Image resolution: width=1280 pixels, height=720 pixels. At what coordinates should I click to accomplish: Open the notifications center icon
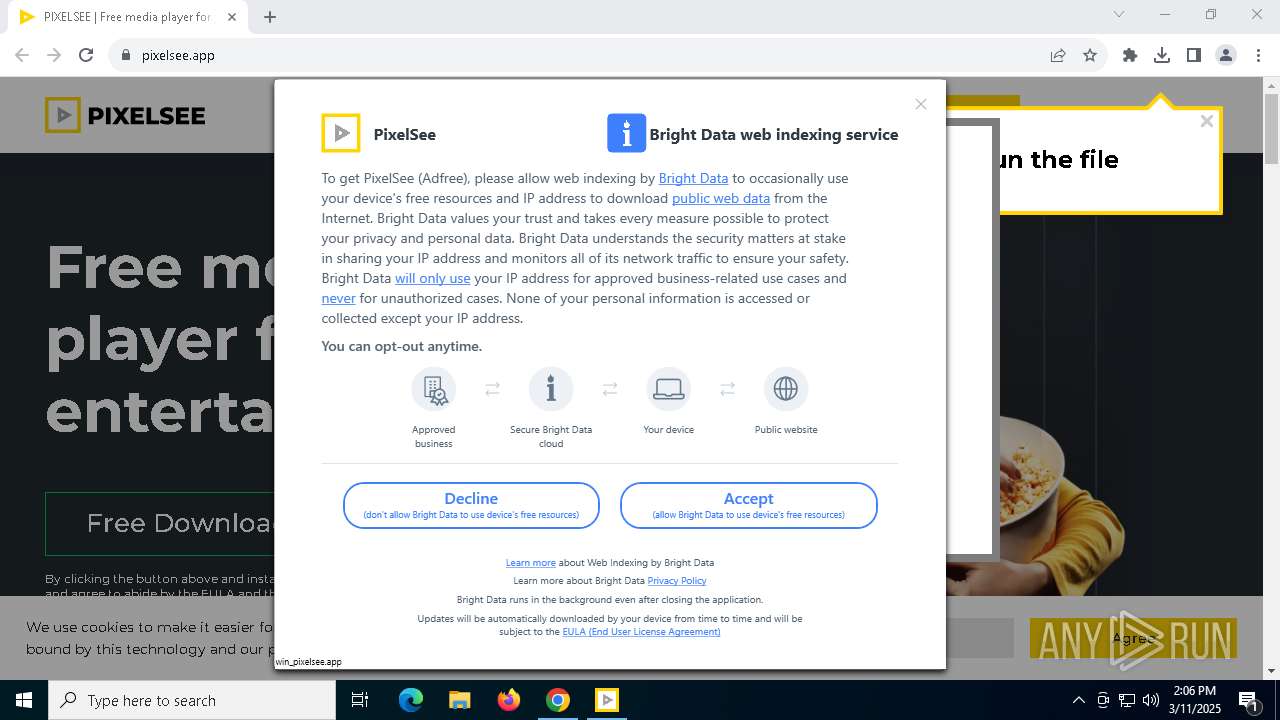click(x=1248, y=700)
